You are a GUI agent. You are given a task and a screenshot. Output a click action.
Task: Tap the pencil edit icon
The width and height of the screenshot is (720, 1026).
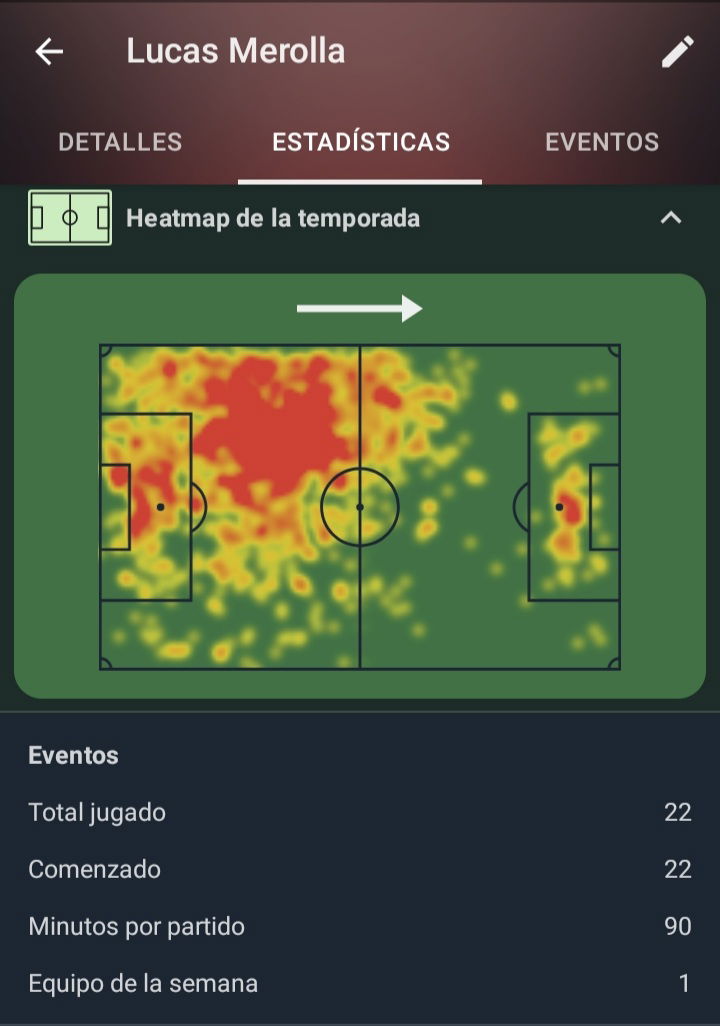tap(677, 52)
